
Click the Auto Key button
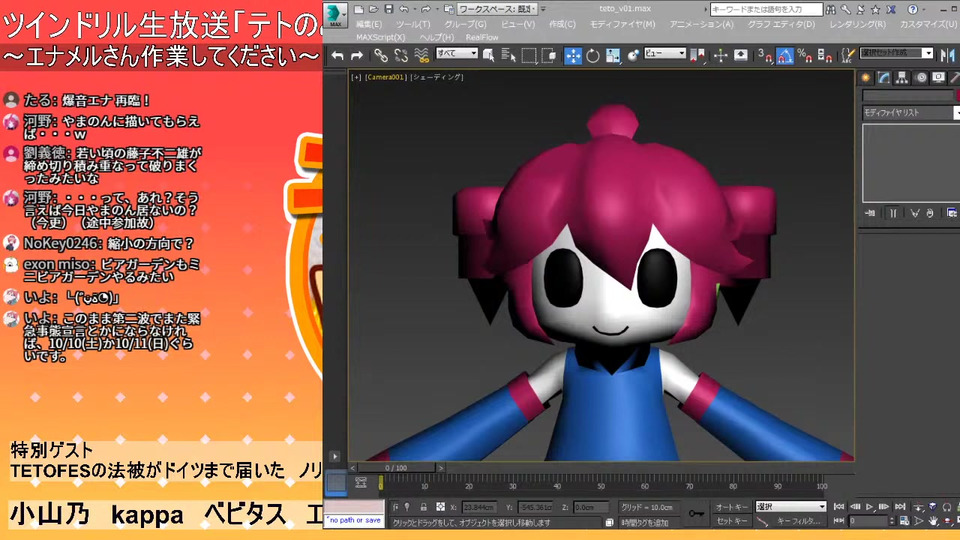click(x=732, y=507)
